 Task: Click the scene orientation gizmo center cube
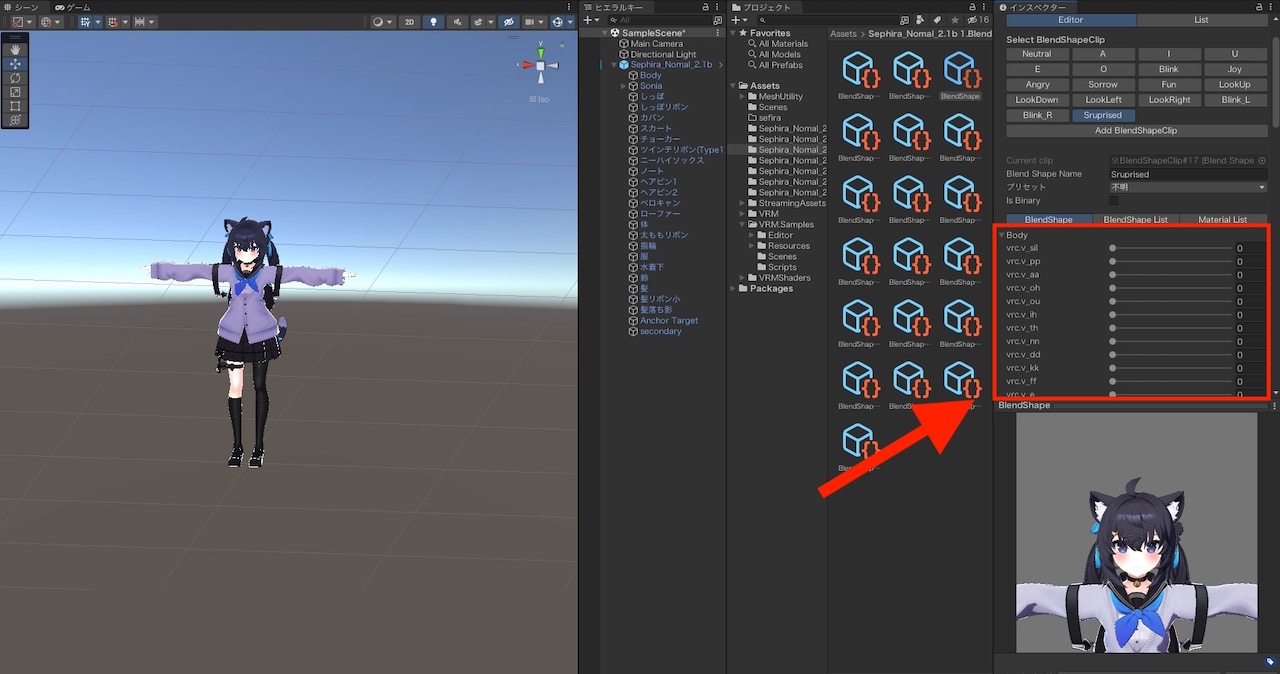click(x=541, y=66)
